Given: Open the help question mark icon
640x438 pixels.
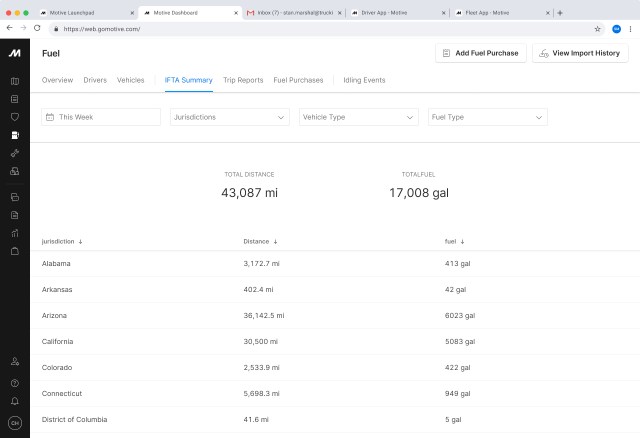Looking at the screenshot, I should (x=14, y=382).
